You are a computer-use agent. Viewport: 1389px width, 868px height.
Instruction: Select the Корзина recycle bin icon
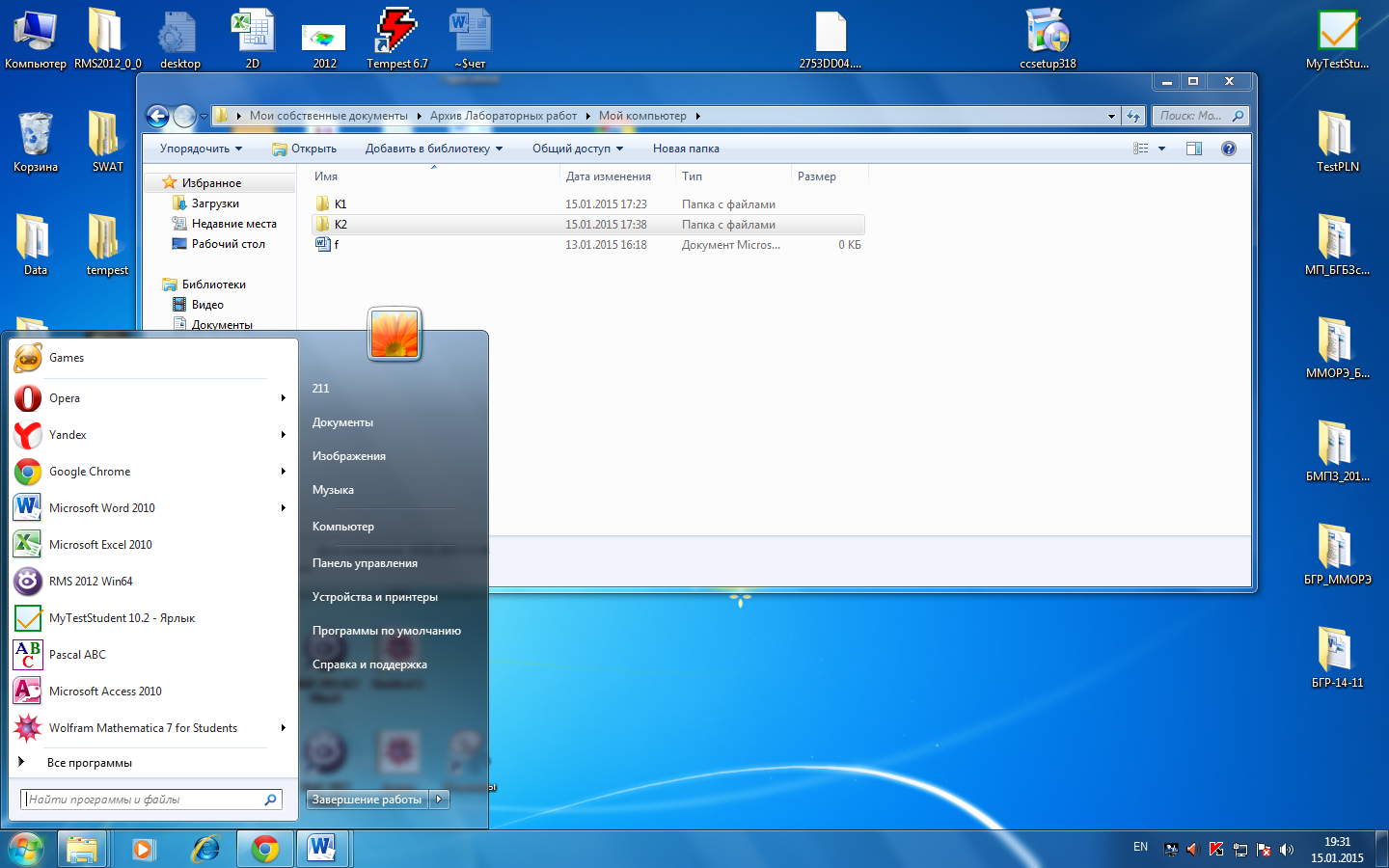[36, 142]
